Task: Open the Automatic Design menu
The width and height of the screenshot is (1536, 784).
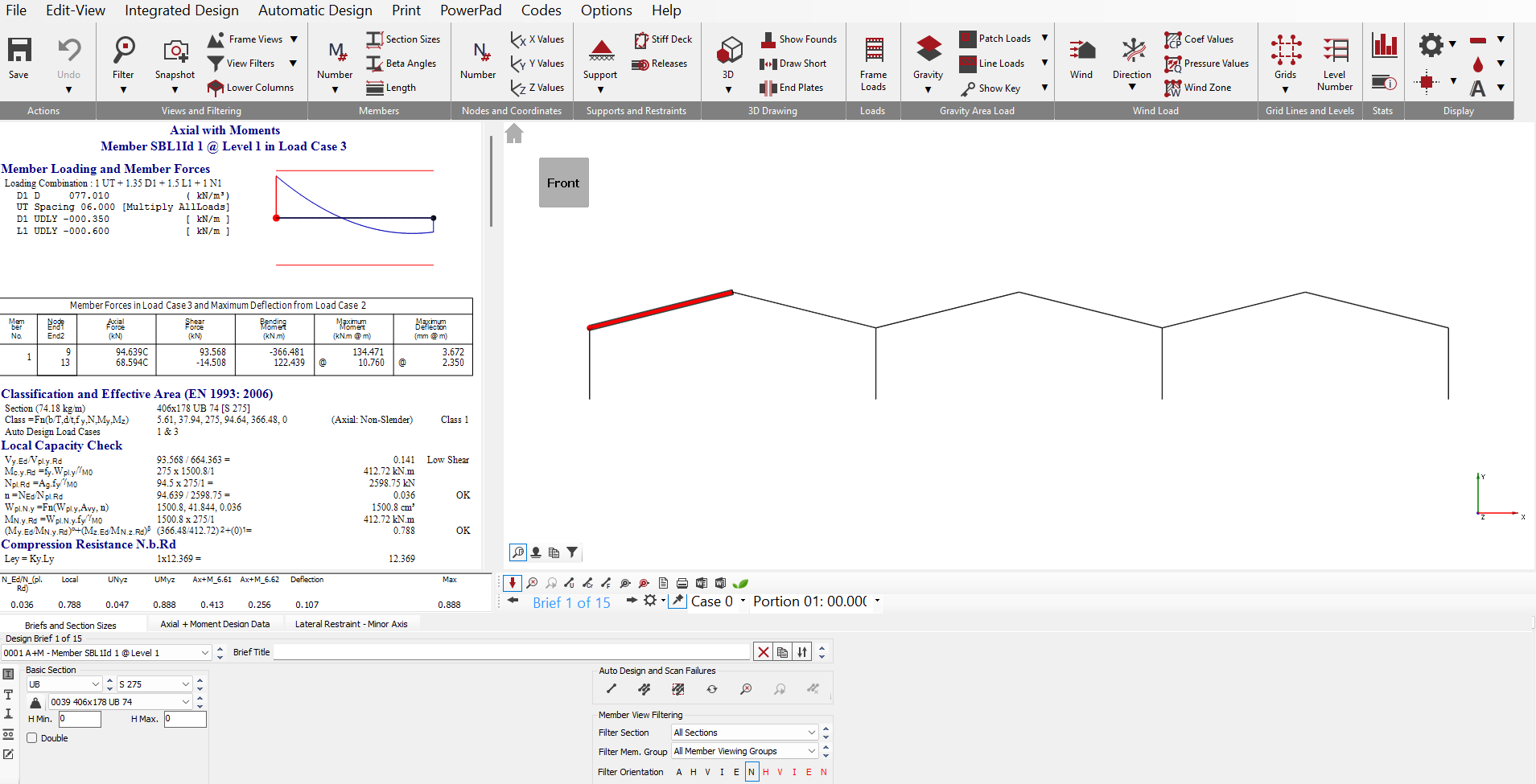Action: click(x=315, y=10)
